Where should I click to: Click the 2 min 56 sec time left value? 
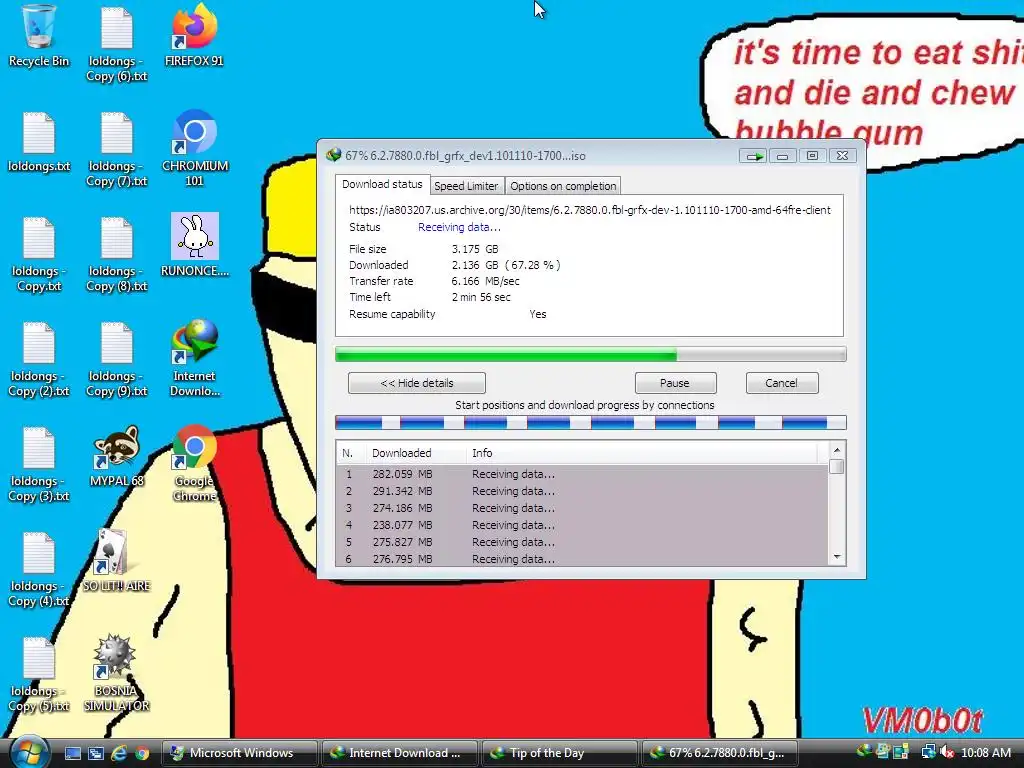point(481,297)
